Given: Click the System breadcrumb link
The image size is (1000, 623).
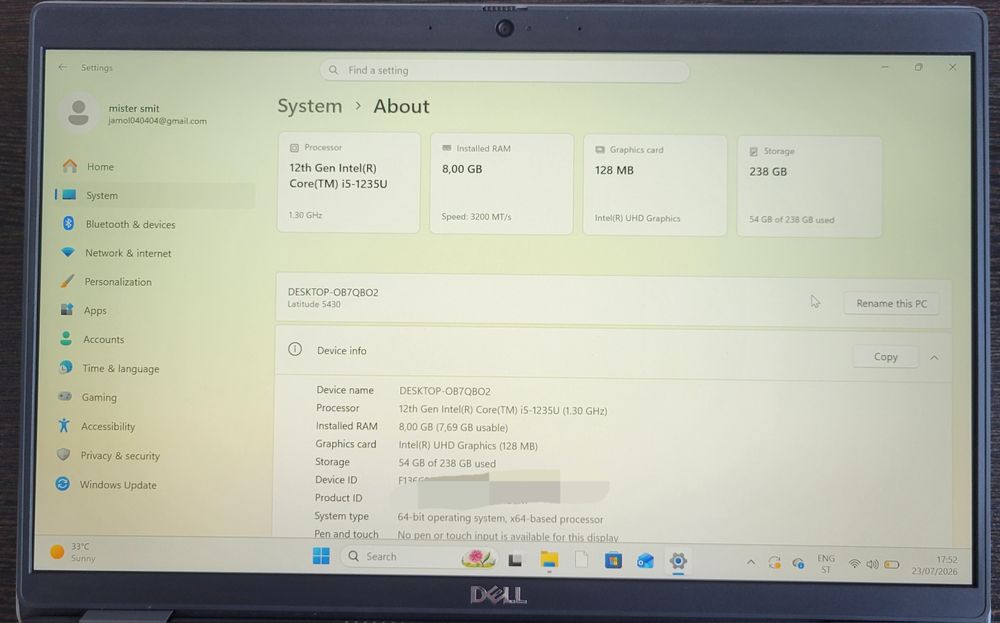Looking at the screenshot, I should point(310,106).
